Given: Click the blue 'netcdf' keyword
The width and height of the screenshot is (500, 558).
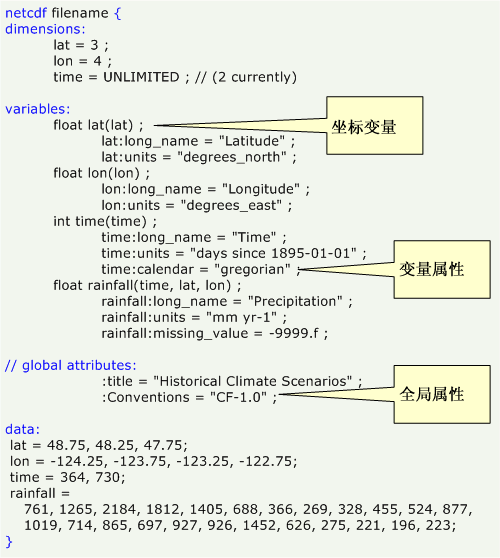Looking at the screenshot, I should pyautogui.click(x=26, y=13).
